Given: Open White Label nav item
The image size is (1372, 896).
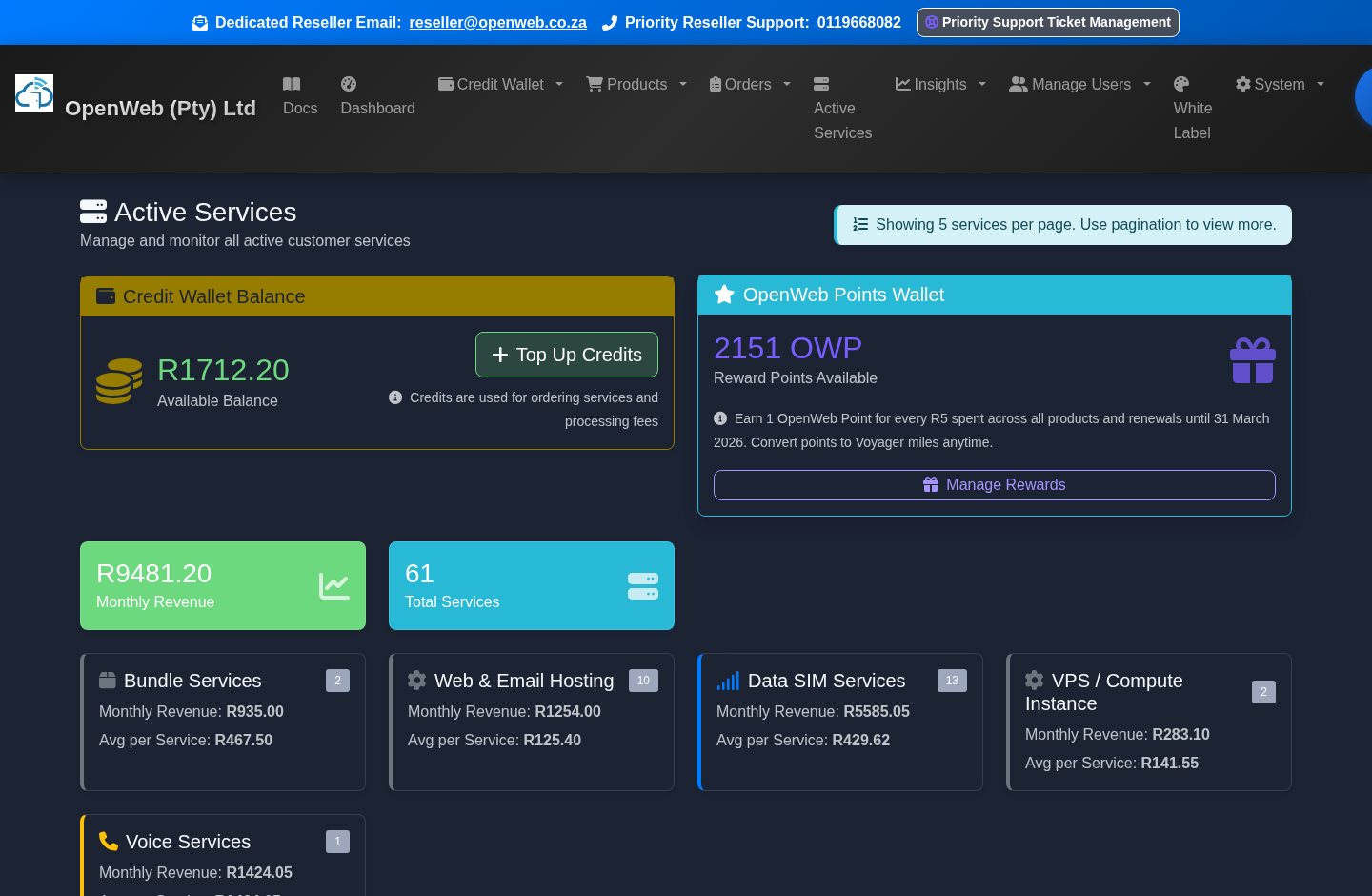Looking at the screenshot, I should [1193, 109].
